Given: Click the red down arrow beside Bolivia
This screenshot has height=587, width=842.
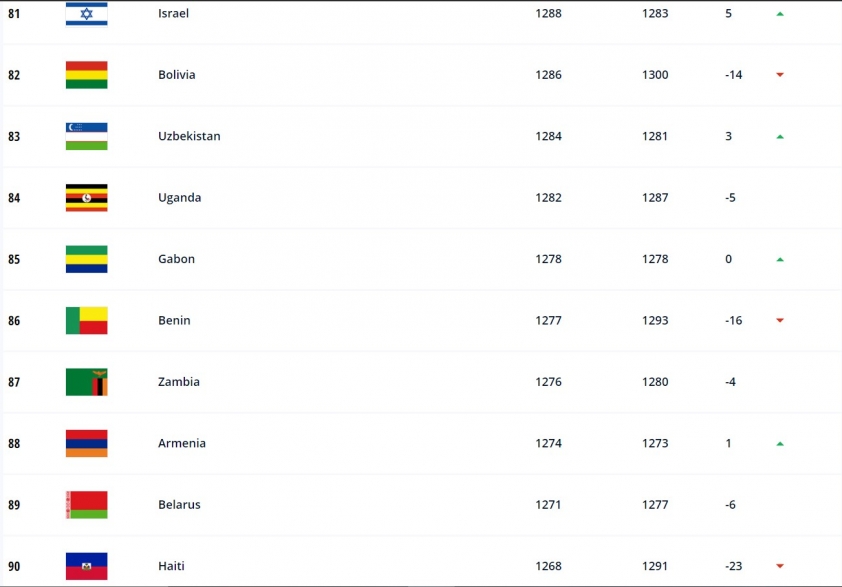Looking at the screenshot, I should click(780, 75).
